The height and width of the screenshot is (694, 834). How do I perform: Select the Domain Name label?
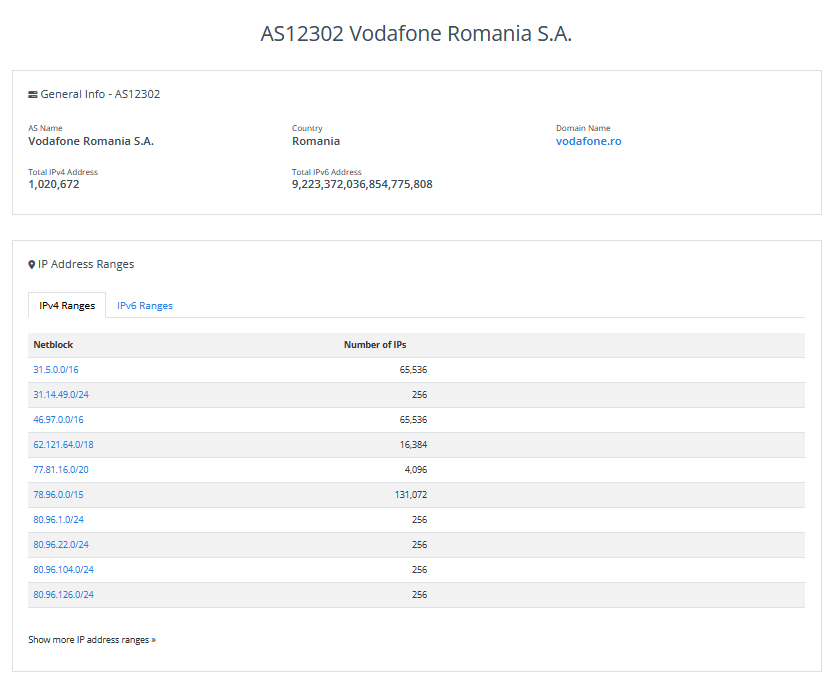[x=583, y=128]
